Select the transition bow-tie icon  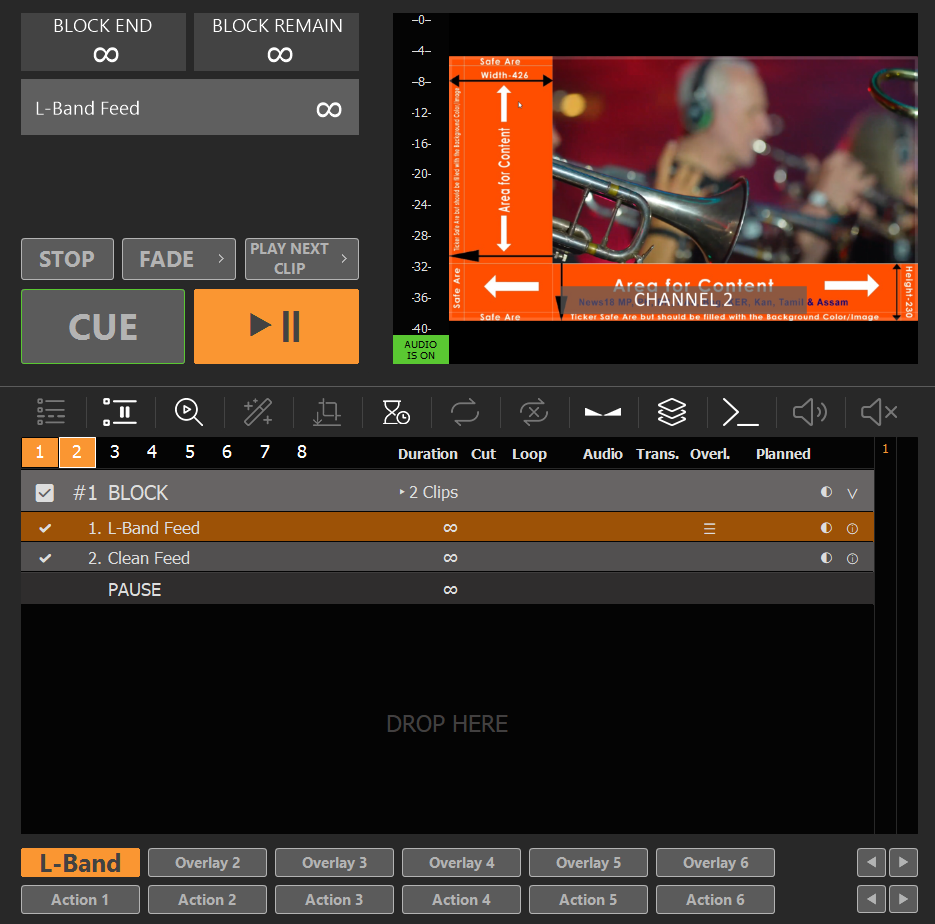click(x=603, y=412)
